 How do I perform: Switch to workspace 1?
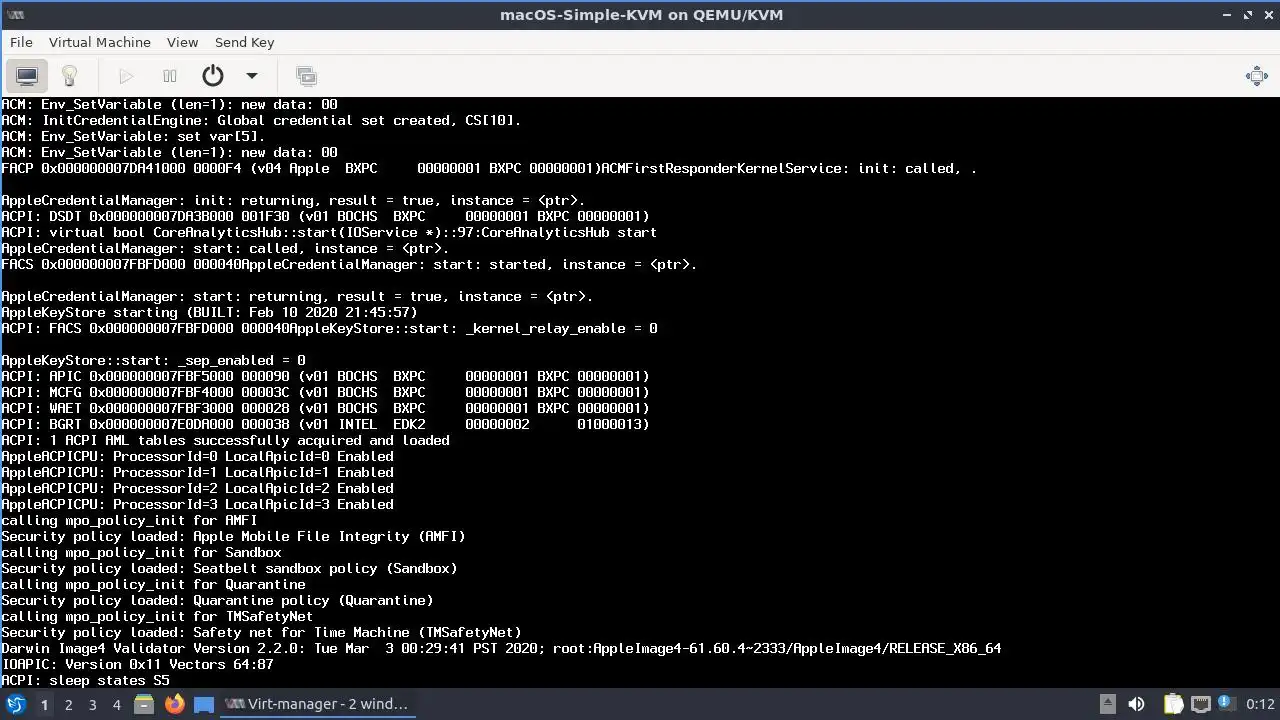44,704
